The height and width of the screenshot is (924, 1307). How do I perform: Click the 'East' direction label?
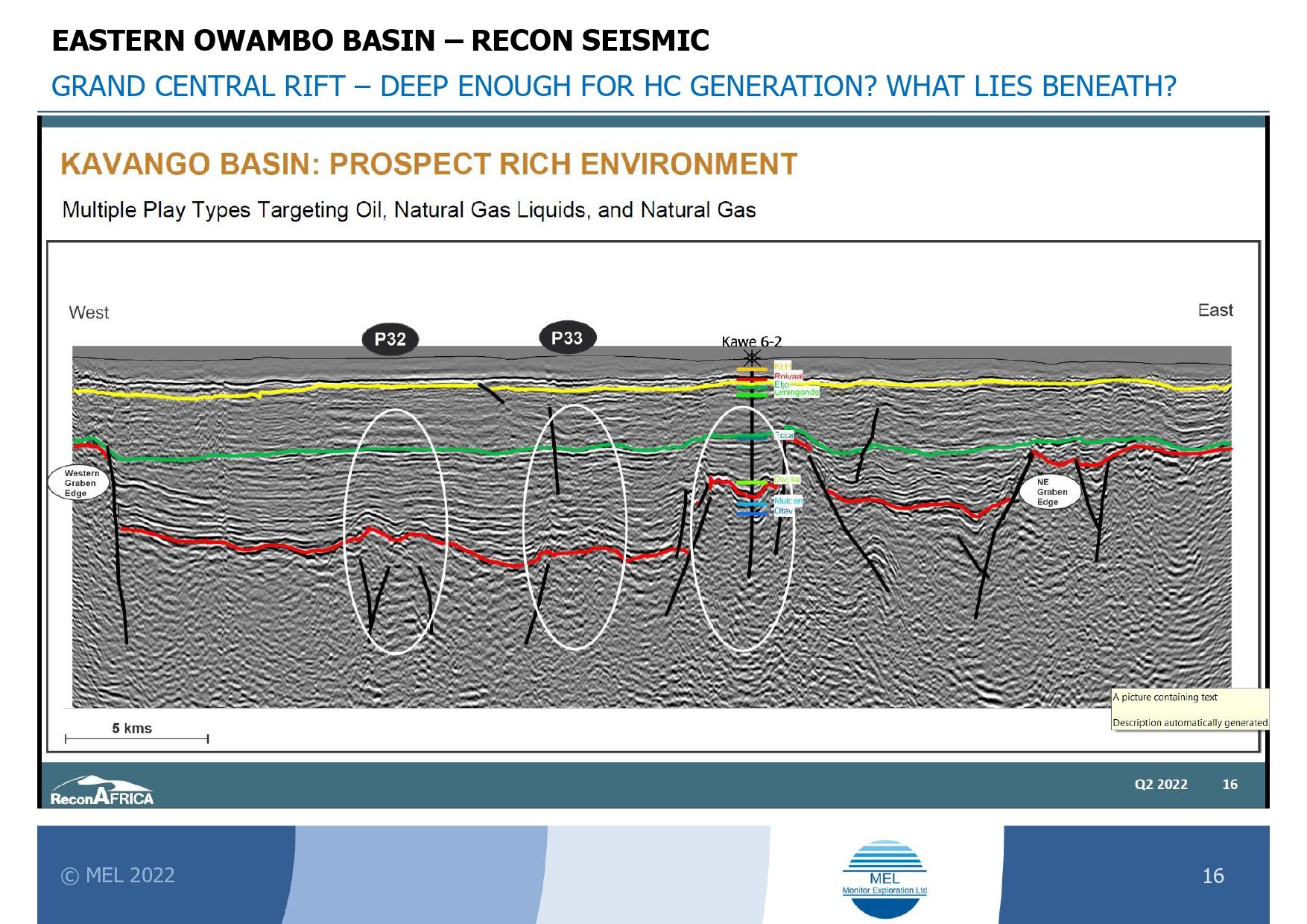tap(1215, 310)
